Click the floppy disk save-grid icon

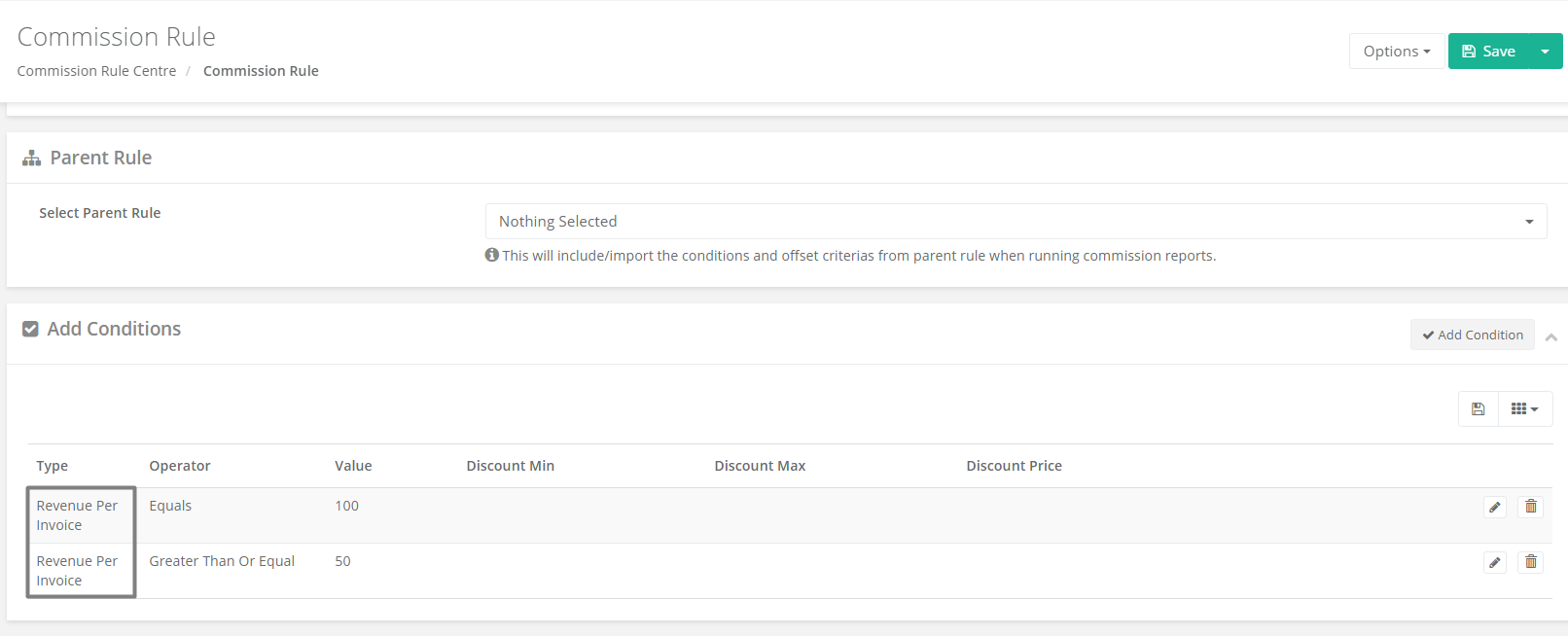[x=1479, y=409]
